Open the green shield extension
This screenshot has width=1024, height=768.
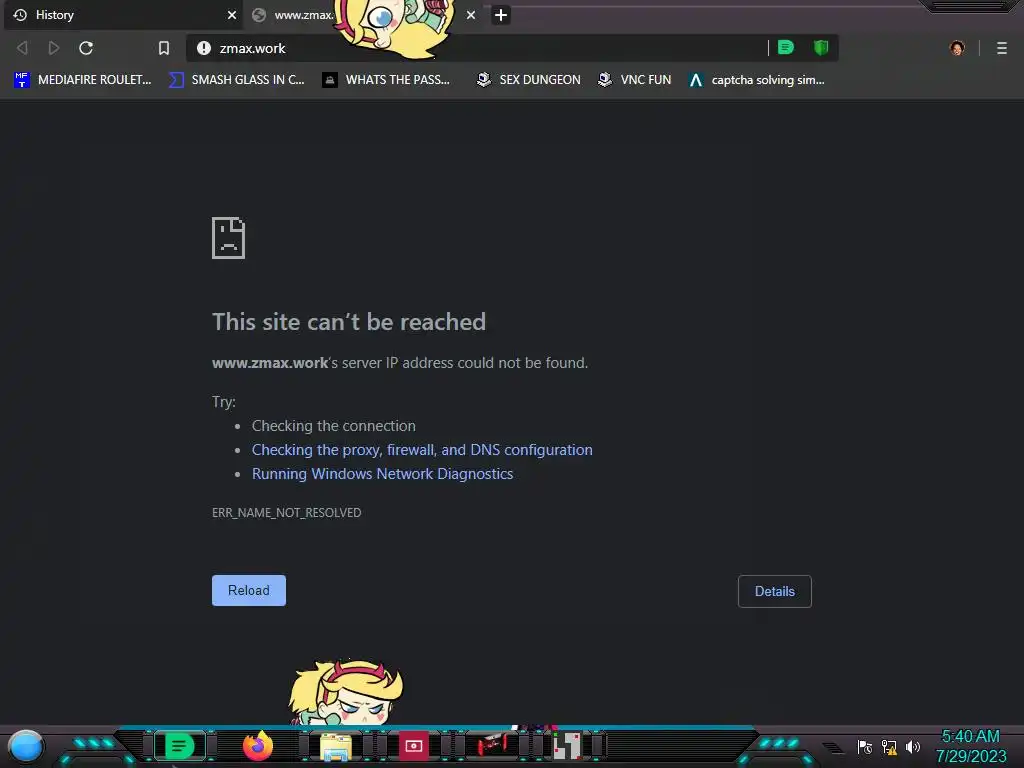[821, 47]
